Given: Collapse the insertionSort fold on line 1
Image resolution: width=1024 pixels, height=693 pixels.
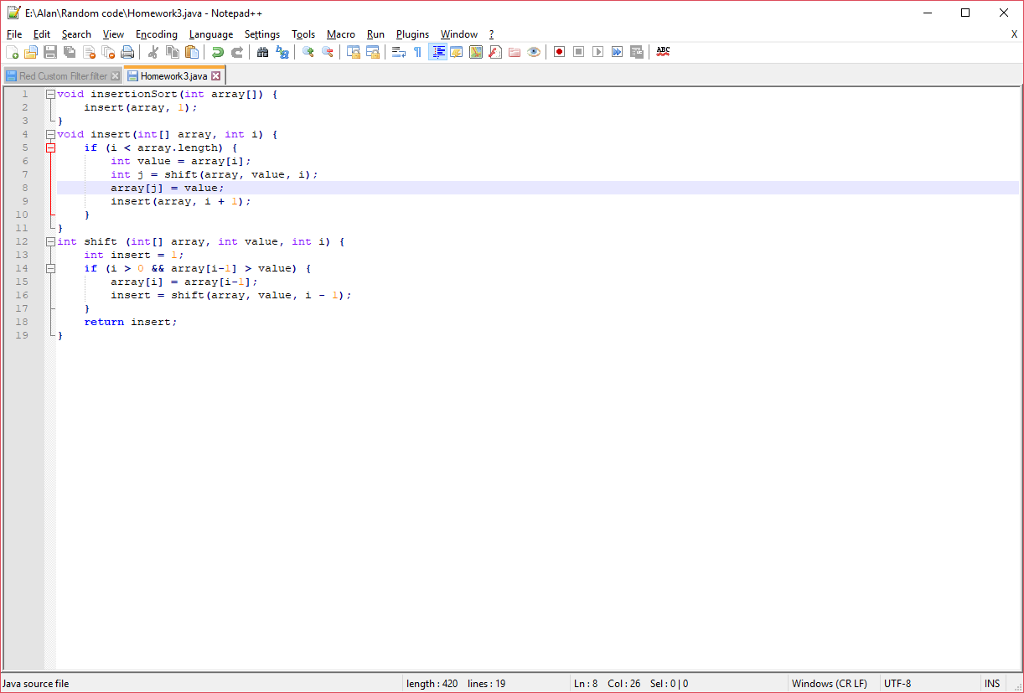Looking at the screenshot, I should click(49, 93).
